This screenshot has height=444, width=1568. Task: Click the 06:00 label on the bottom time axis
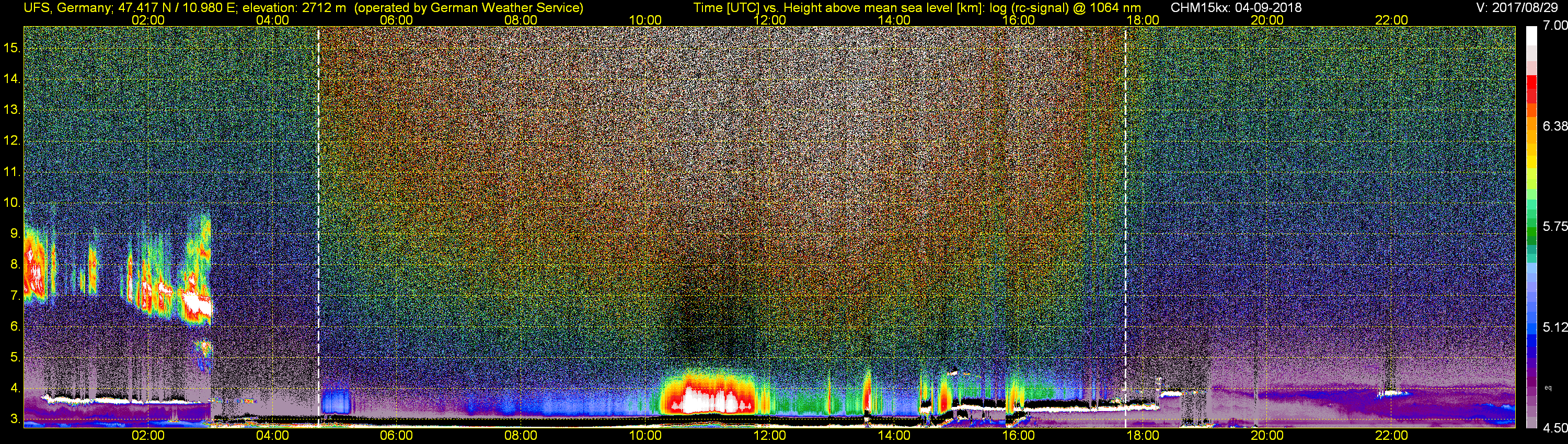tap(396, 436)
